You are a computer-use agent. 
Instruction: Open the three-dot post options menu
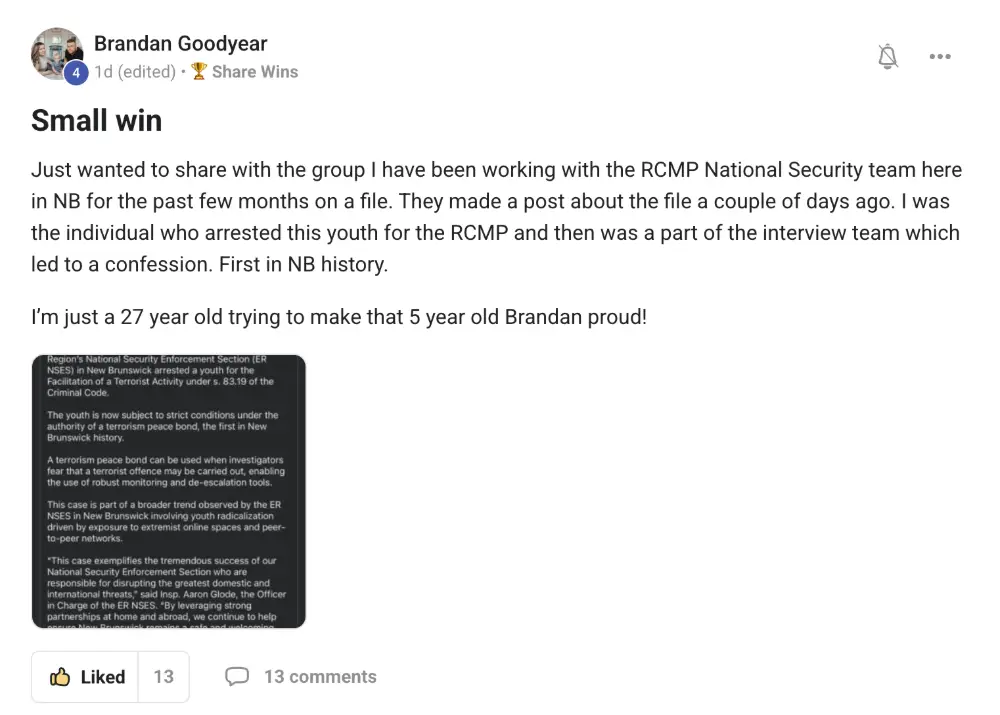(x=939, y=57)
